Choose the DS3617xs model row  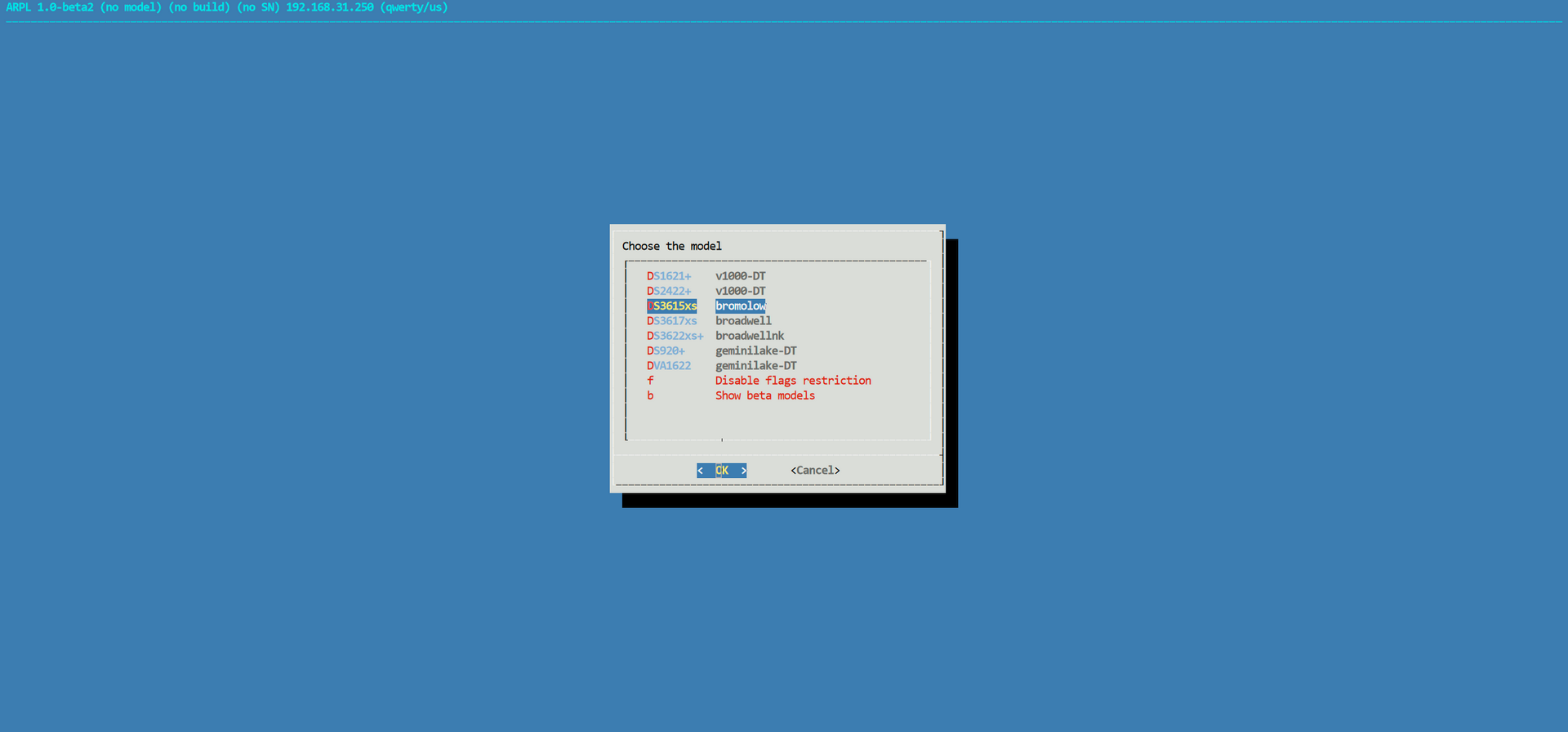click(x=709, y=321)
